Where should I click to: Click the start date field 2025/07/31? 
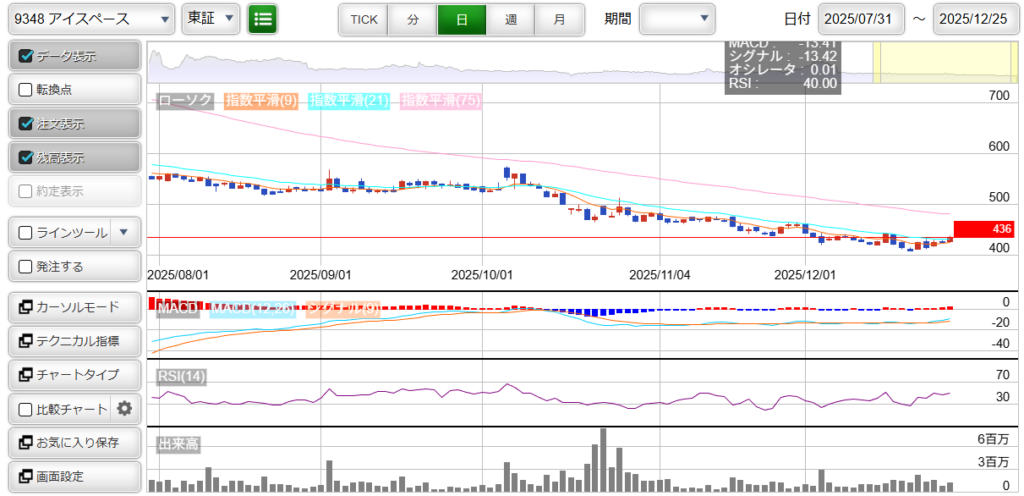862,19
